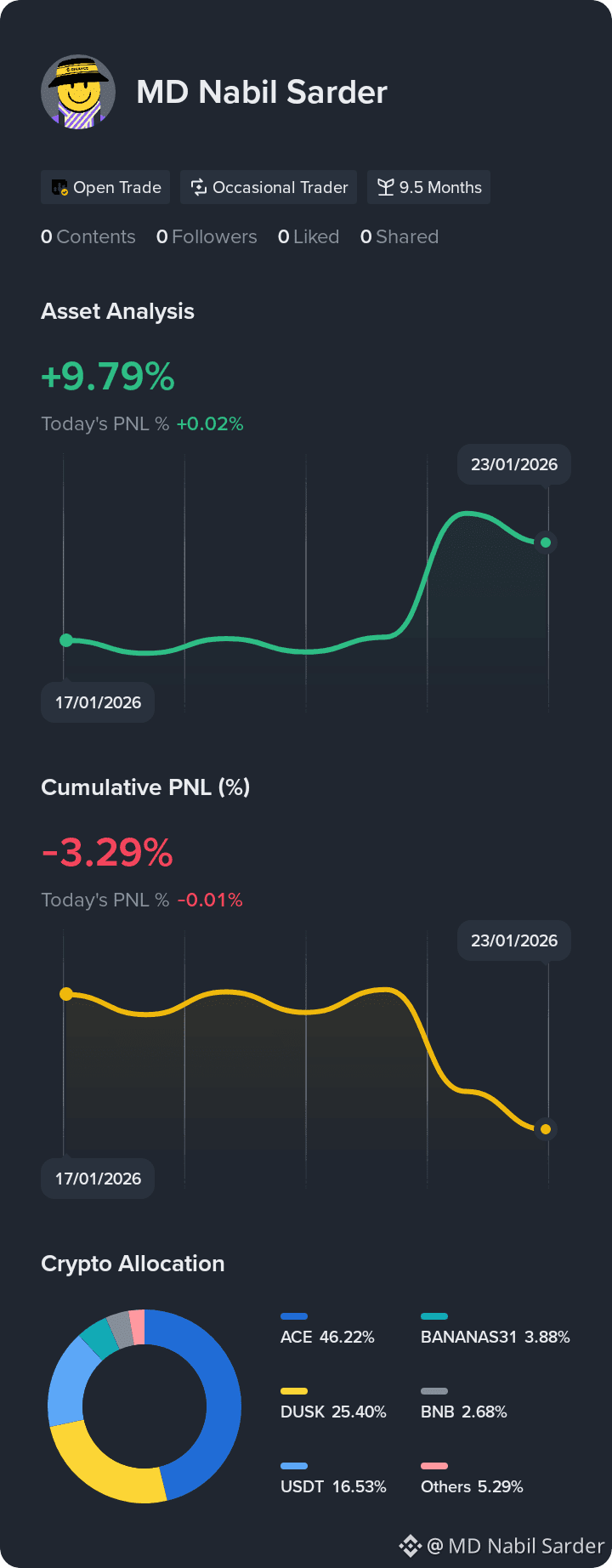The image size is (612, 1568).
Task: Click the Occasional Trader swap icon
Action: coord(199,187)
